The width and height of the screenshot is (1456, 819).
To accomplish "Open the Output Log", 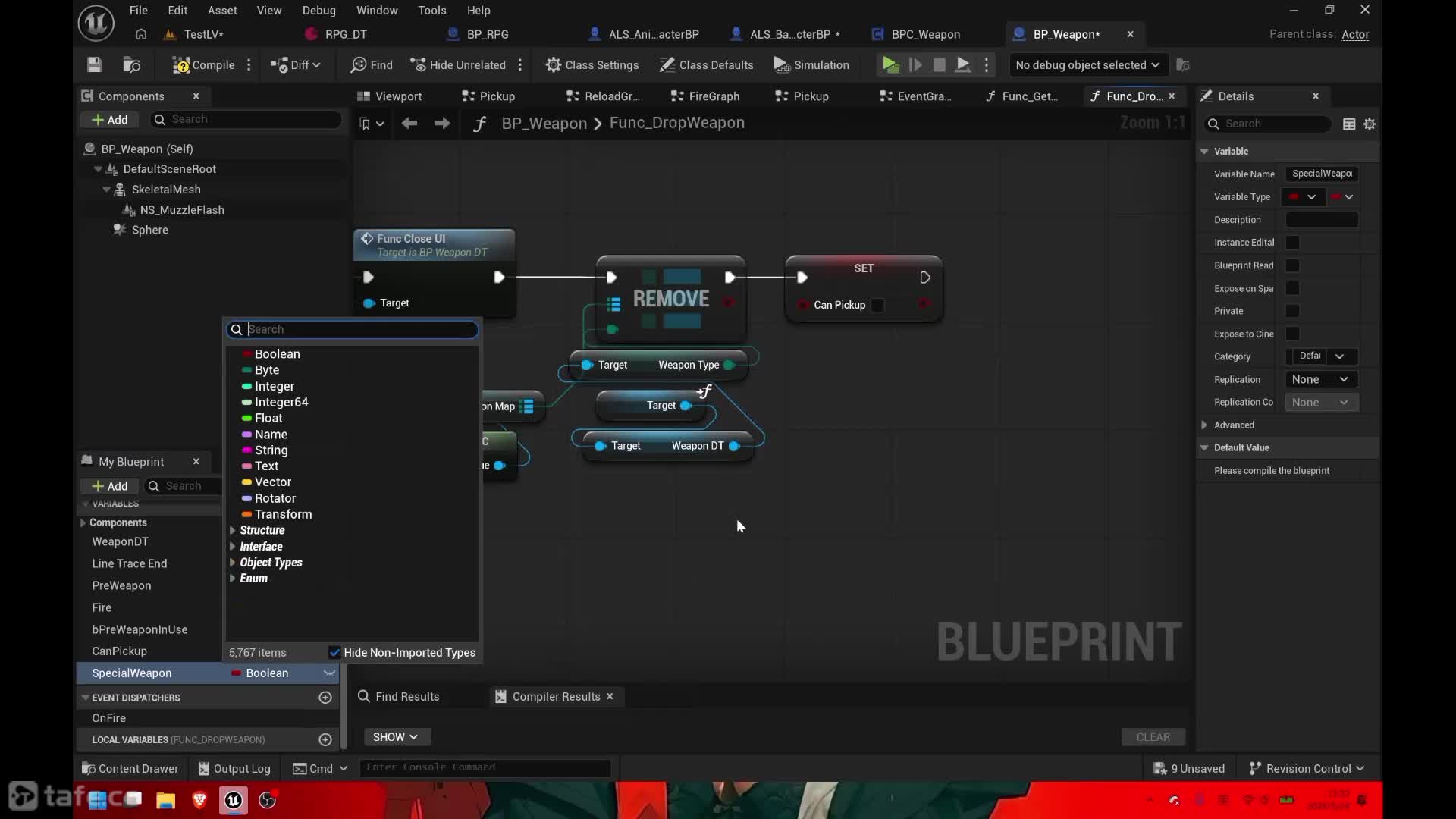I will tap(234, 768).
